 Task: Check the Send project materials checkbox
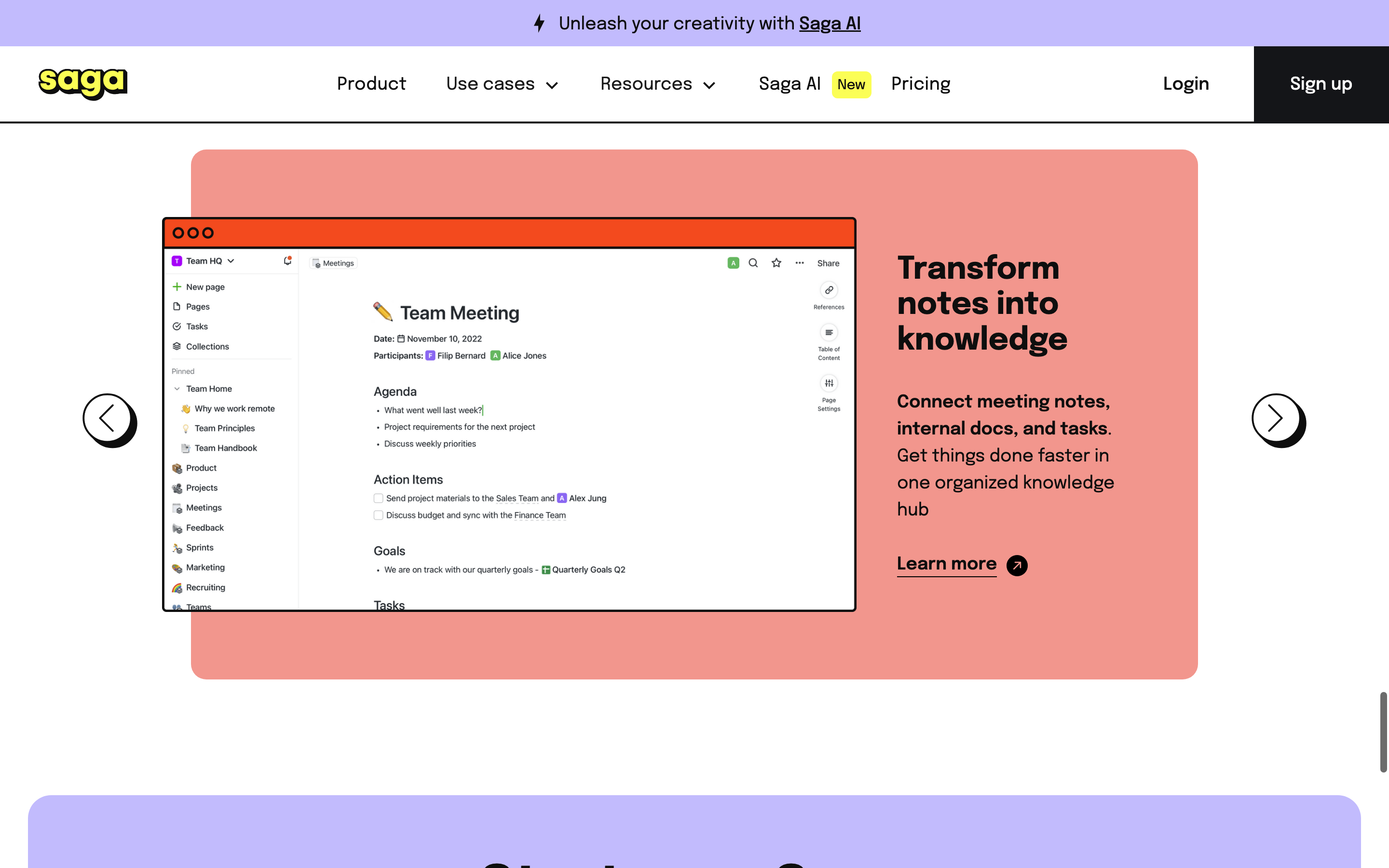[x=378, y=498]
